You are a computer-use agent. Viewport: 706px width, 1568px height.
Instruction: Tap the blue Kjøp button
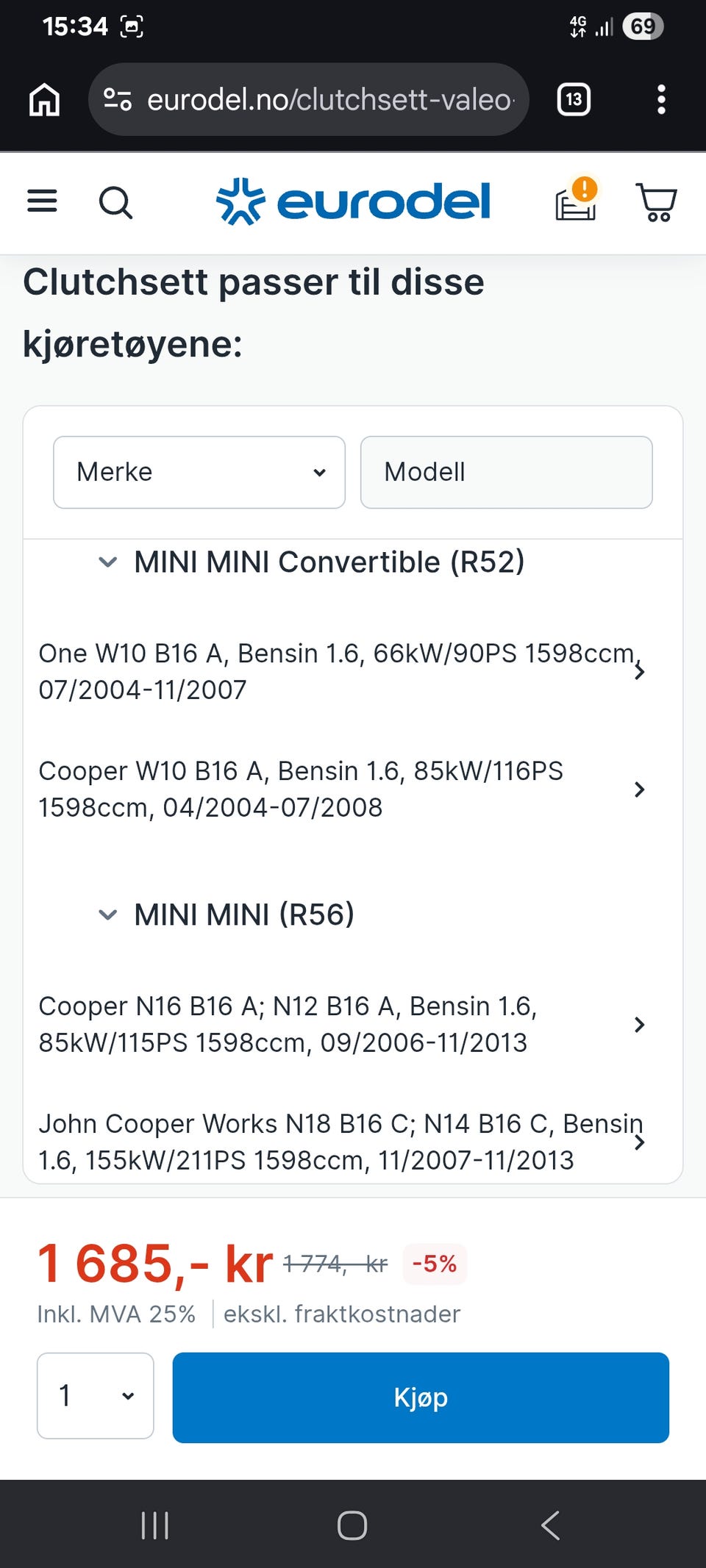click(x=421, y=1397)
